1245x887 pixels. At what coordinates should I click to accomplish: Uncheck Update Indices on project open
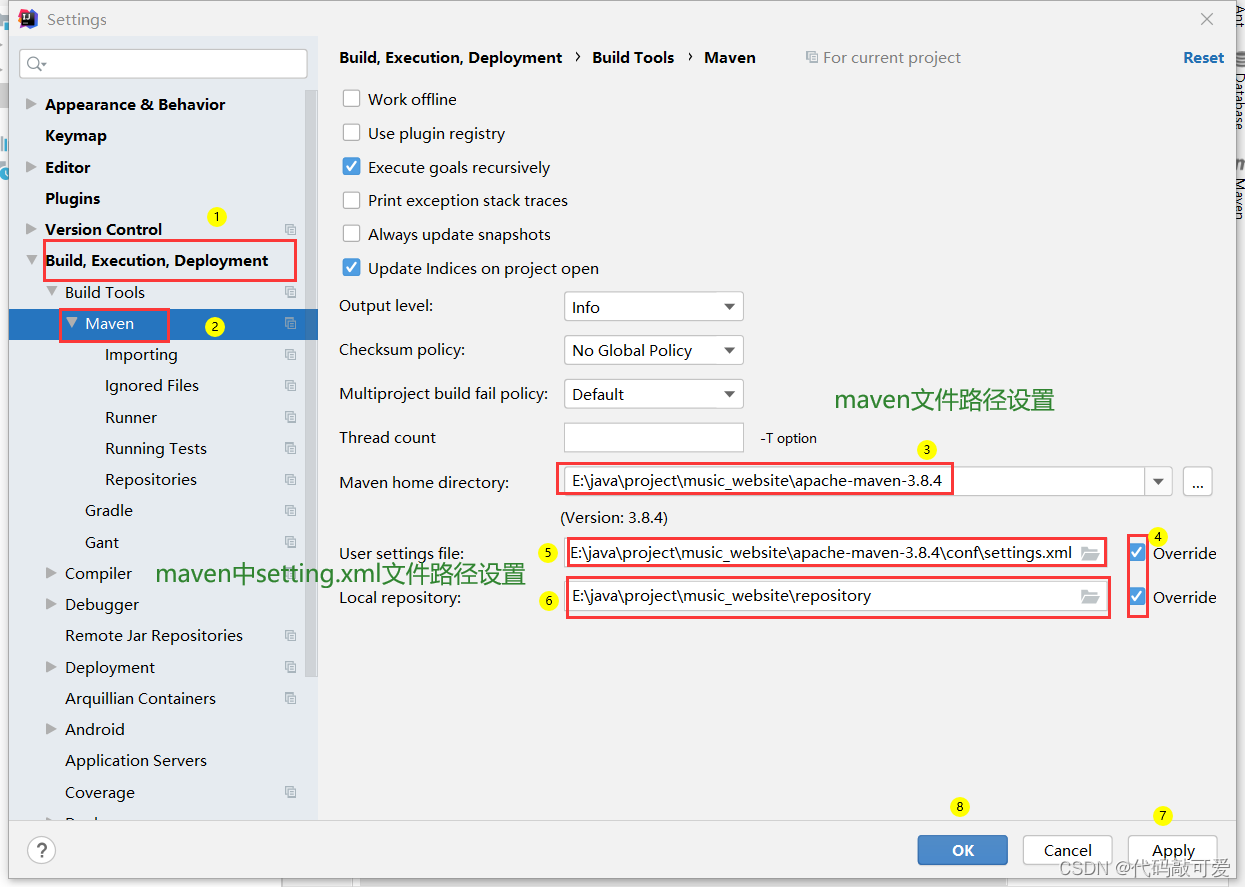[x=351, y=268]
